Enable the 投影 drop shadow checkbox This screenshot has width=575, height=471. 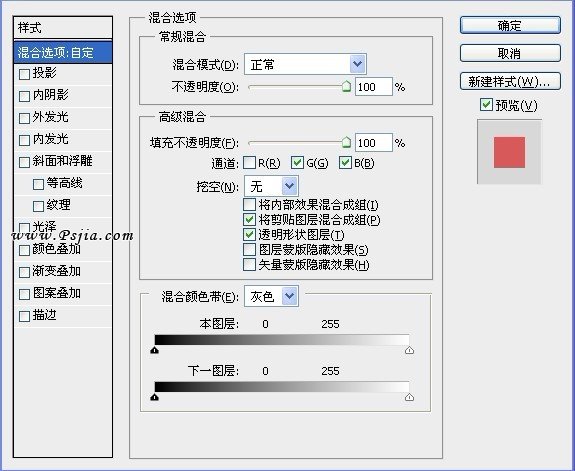[x=24, y=74]
